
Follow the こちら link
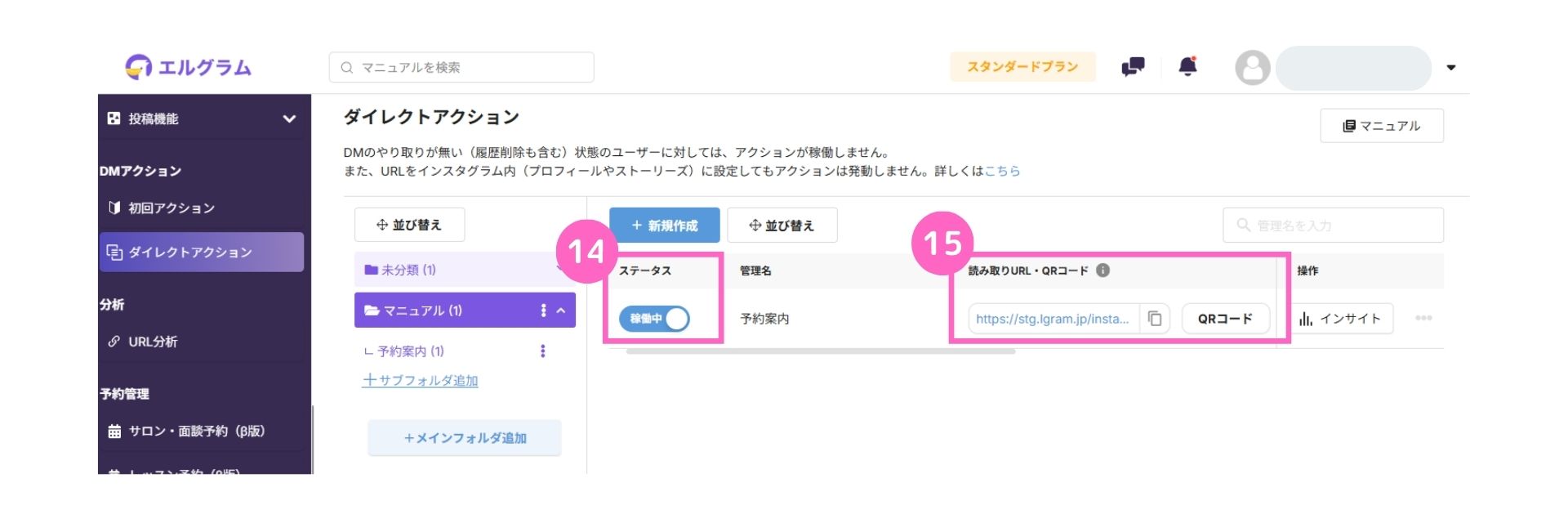pyautogui.click(x=1002, y=171)
